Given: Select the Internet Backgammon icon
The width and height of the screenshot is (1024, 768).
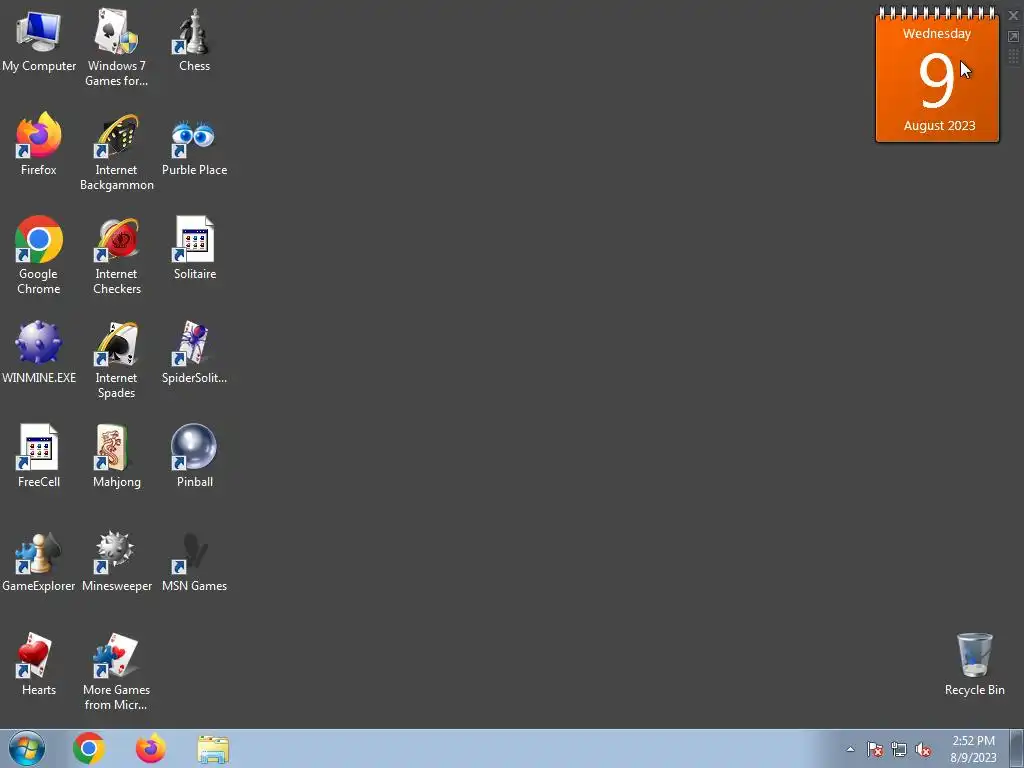Looking at the screenshot, I should click(x=116, y=153).
